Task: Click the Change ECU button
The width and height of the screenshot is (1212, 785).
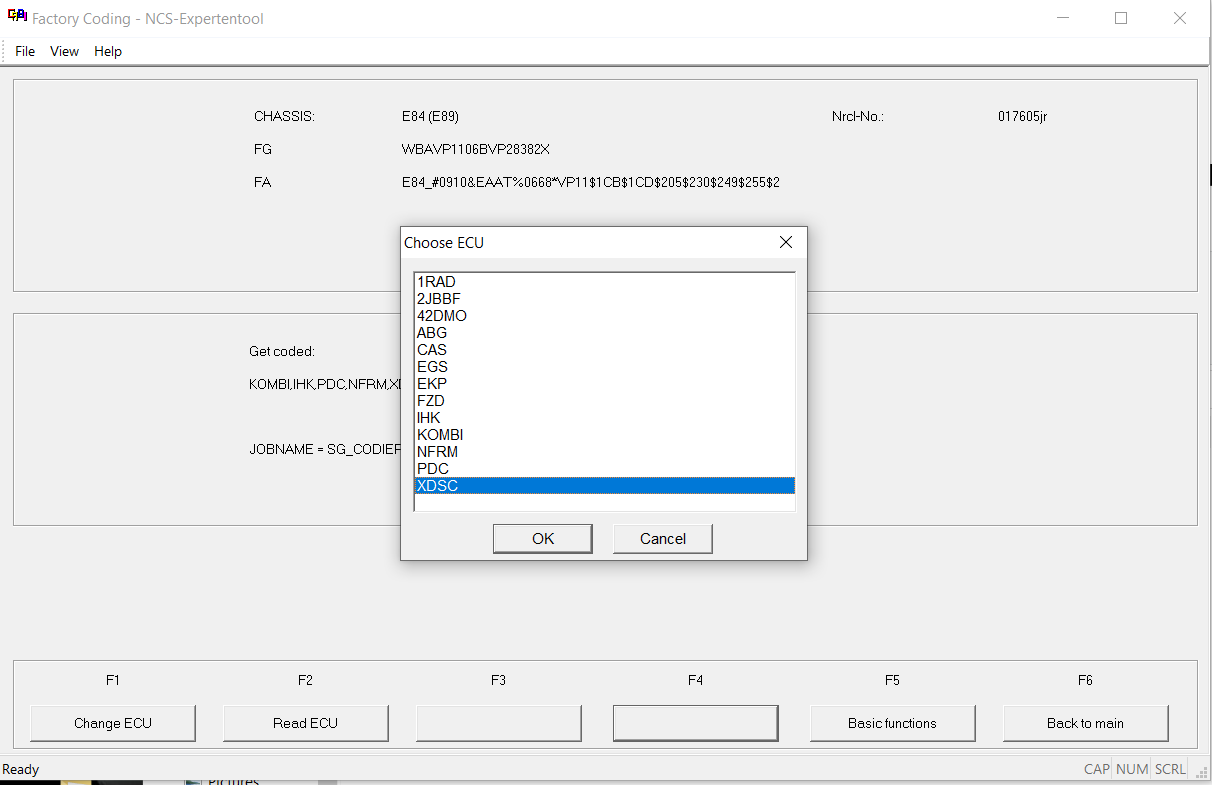Action: (x=113, y=723)
